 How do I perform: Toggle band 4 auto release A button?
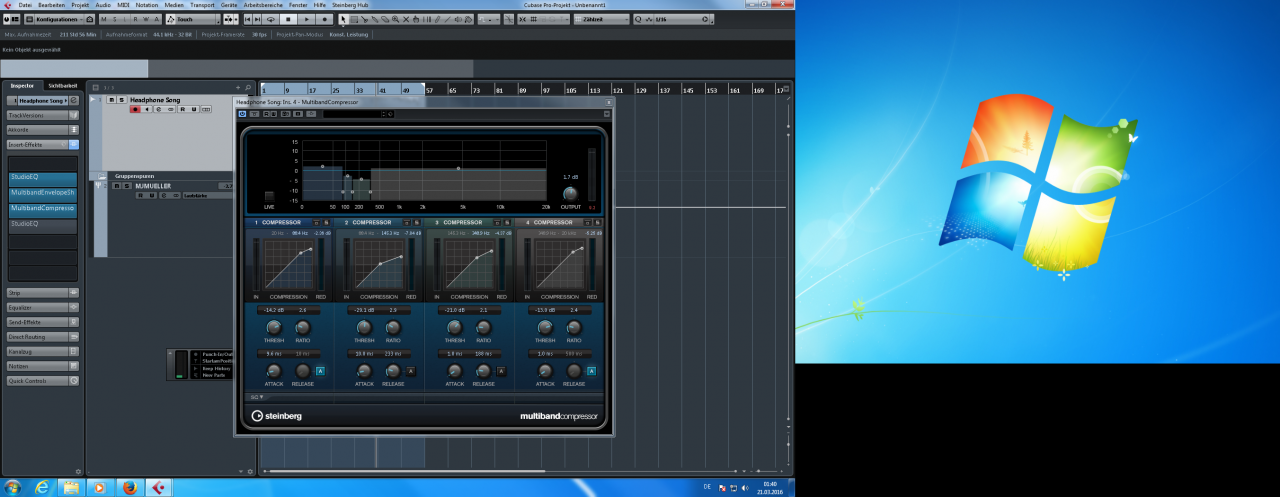pyautogui.click(x=591, y=371)
